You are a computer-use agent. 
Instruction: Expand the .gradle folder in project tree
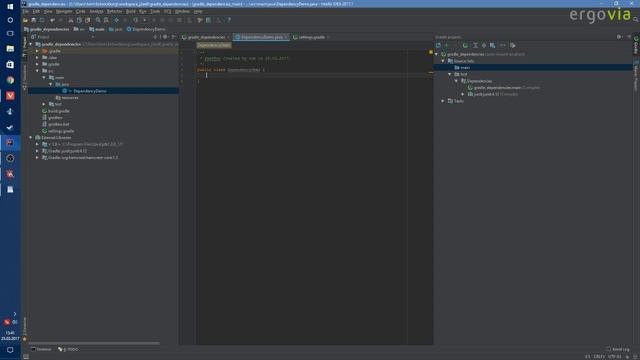point(38,51)
